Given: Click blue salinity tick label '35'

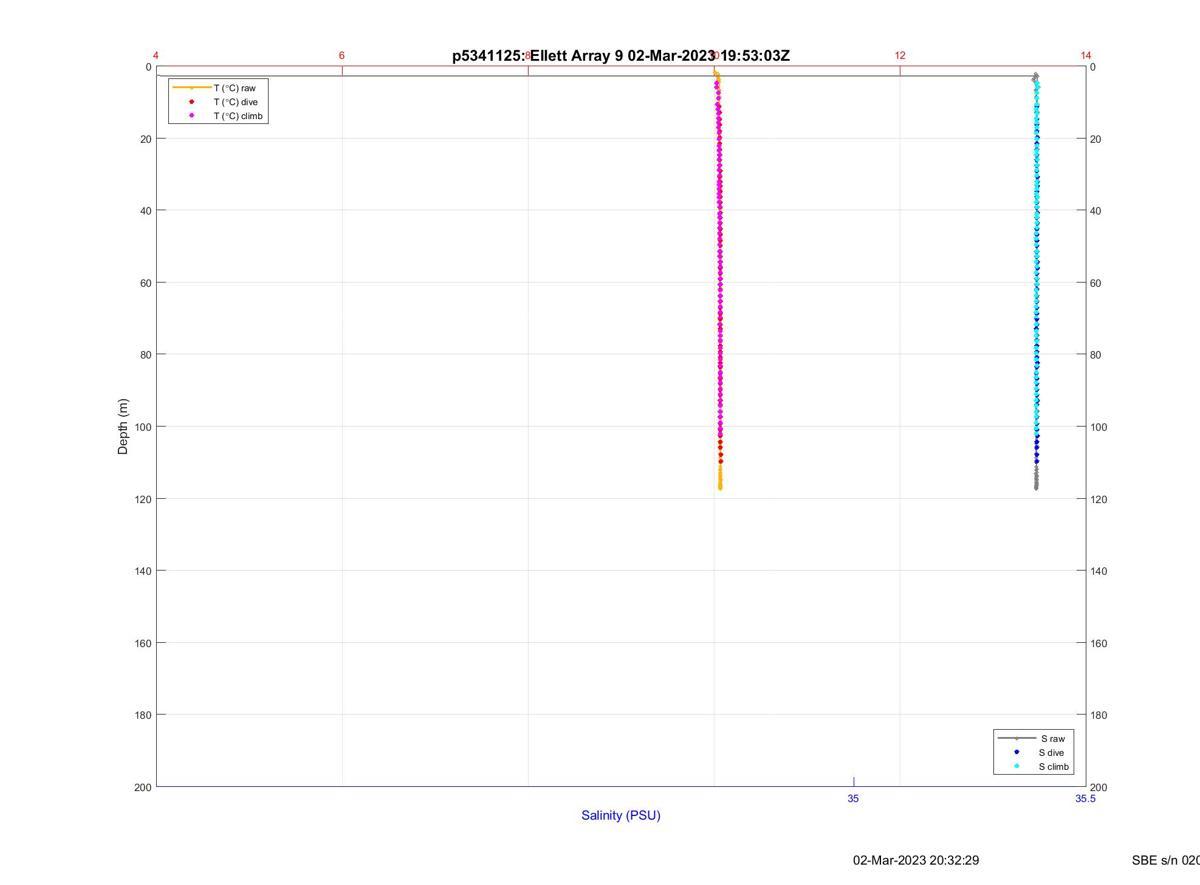Looking at the screenshot, I should coord(853,798).
